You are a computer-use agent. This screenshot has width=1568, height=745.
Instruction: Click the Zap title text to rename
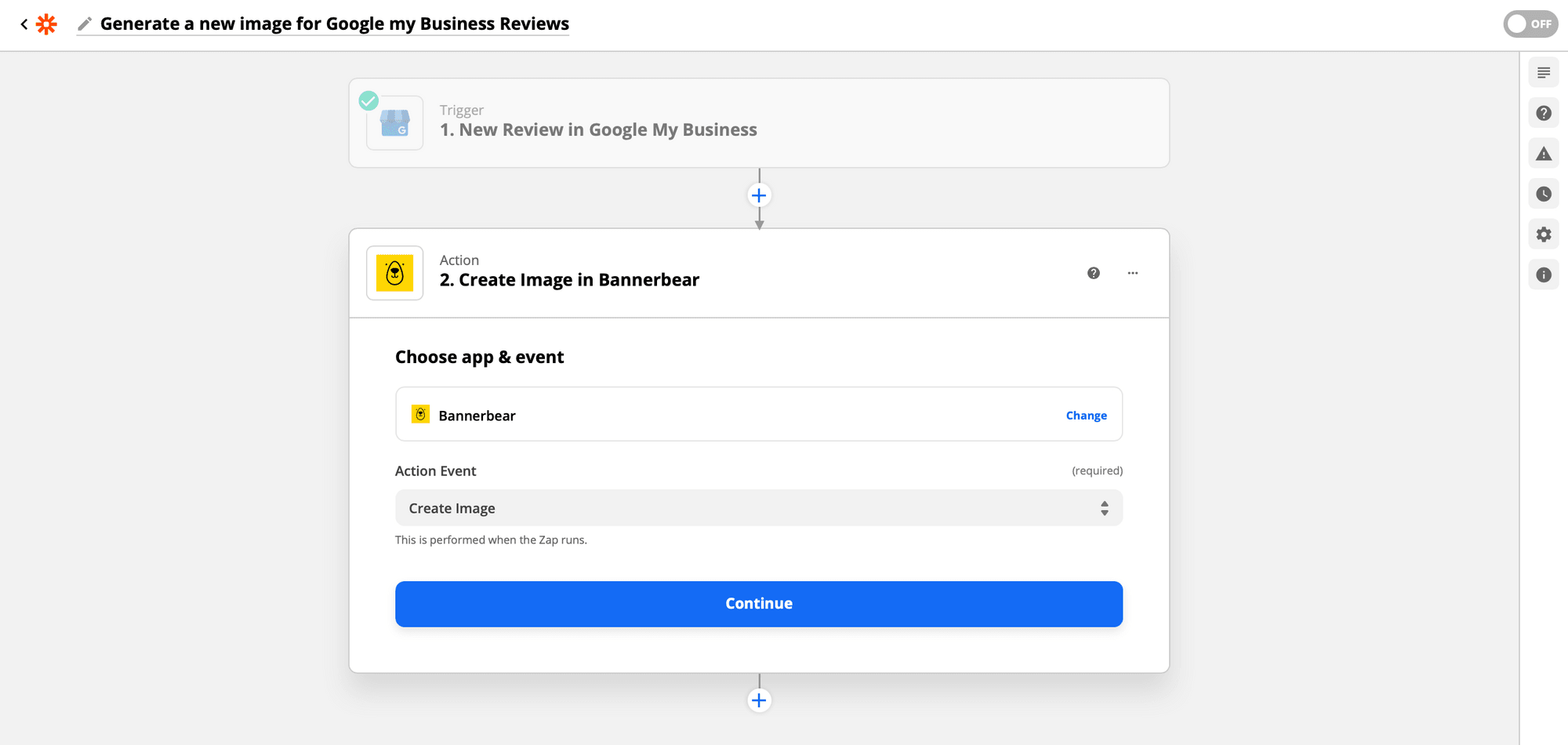[x=335, y=24]
